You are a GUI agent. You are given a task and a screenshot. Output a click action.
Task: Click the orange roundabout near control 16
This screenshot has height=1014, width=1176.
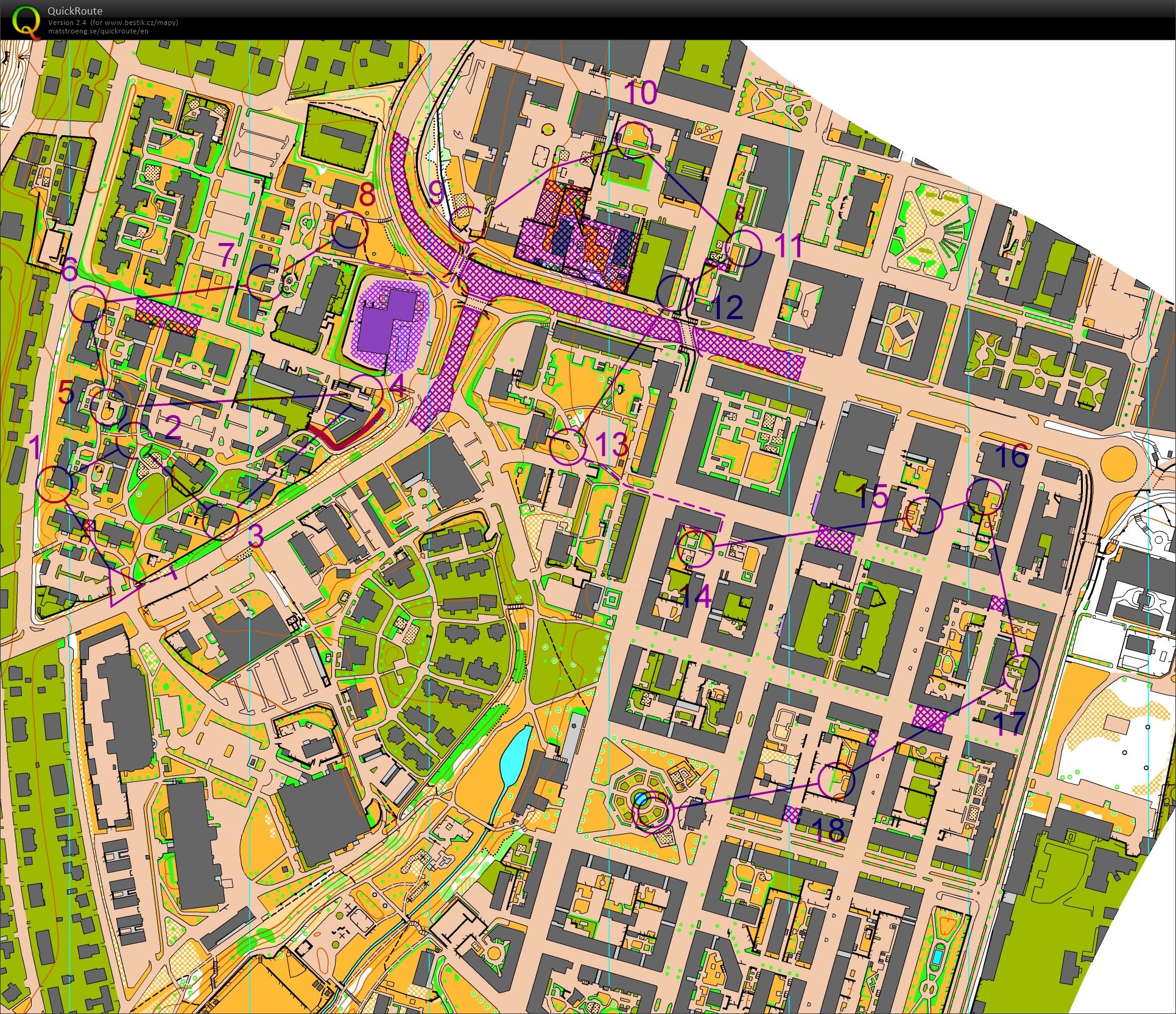(1119, 464)
